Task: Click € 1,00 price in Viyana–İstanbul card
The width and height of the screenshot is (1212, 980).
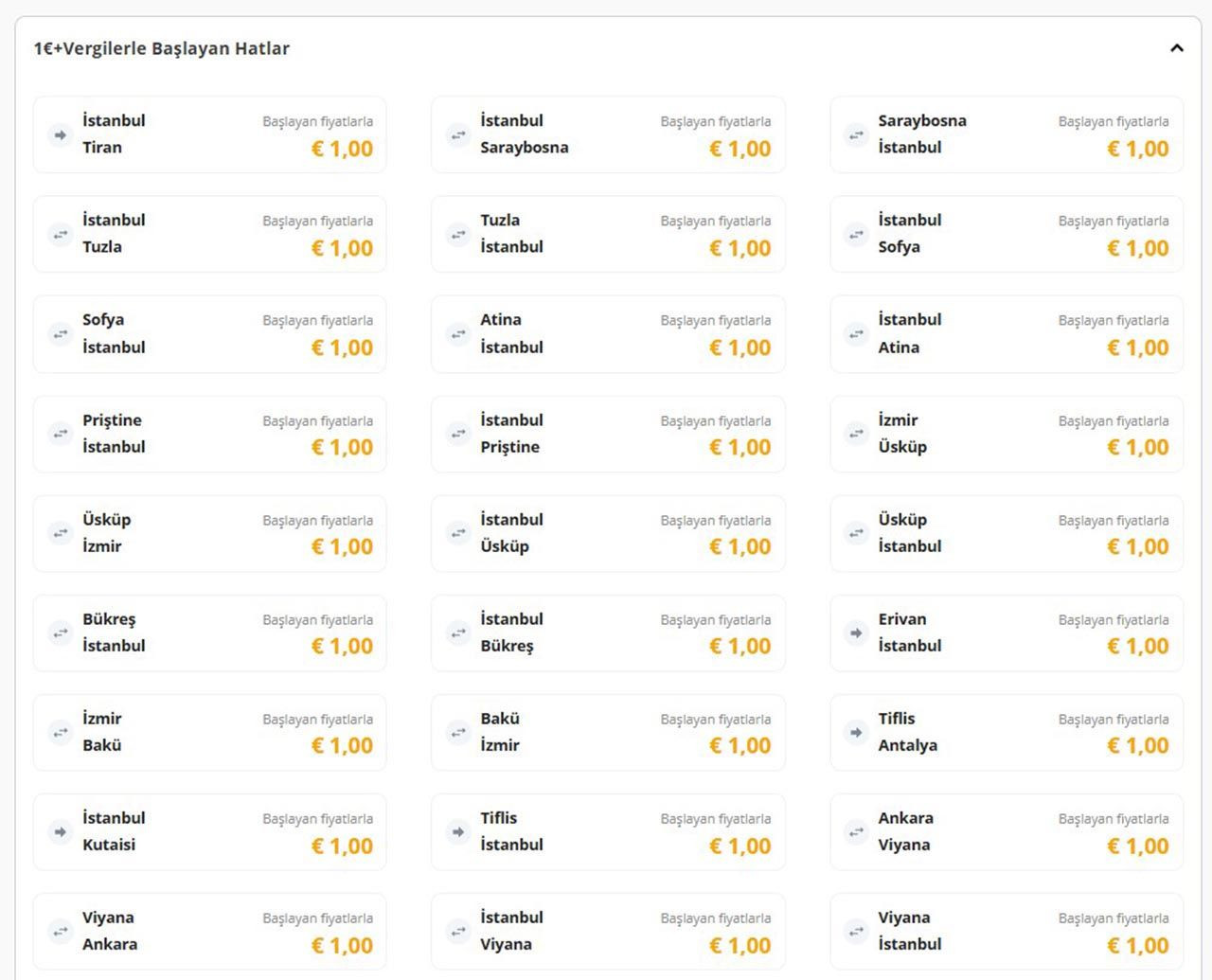Action: tap(1137, 945)
